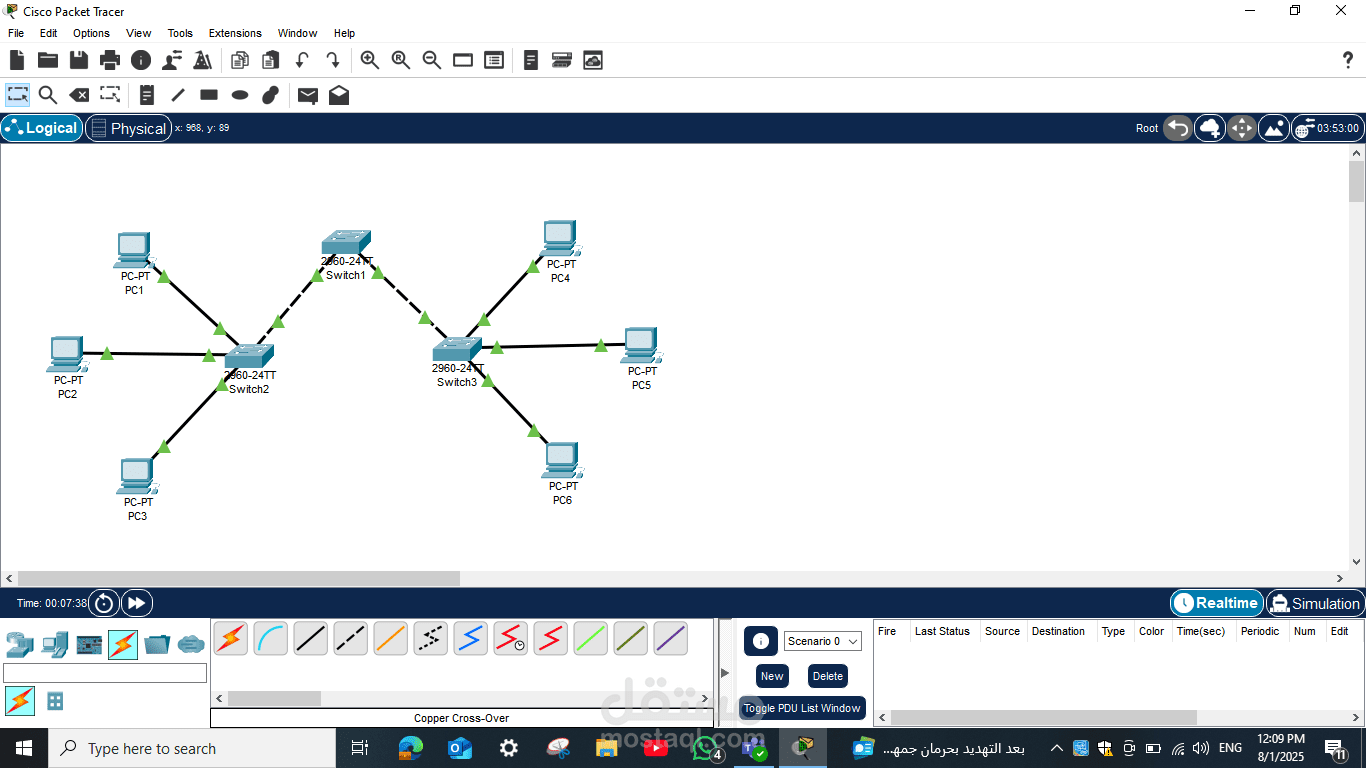Screen dimensions: 1366x768
Task: Pick the Copper Cross-Over connection type
Action: coord(350,637)
